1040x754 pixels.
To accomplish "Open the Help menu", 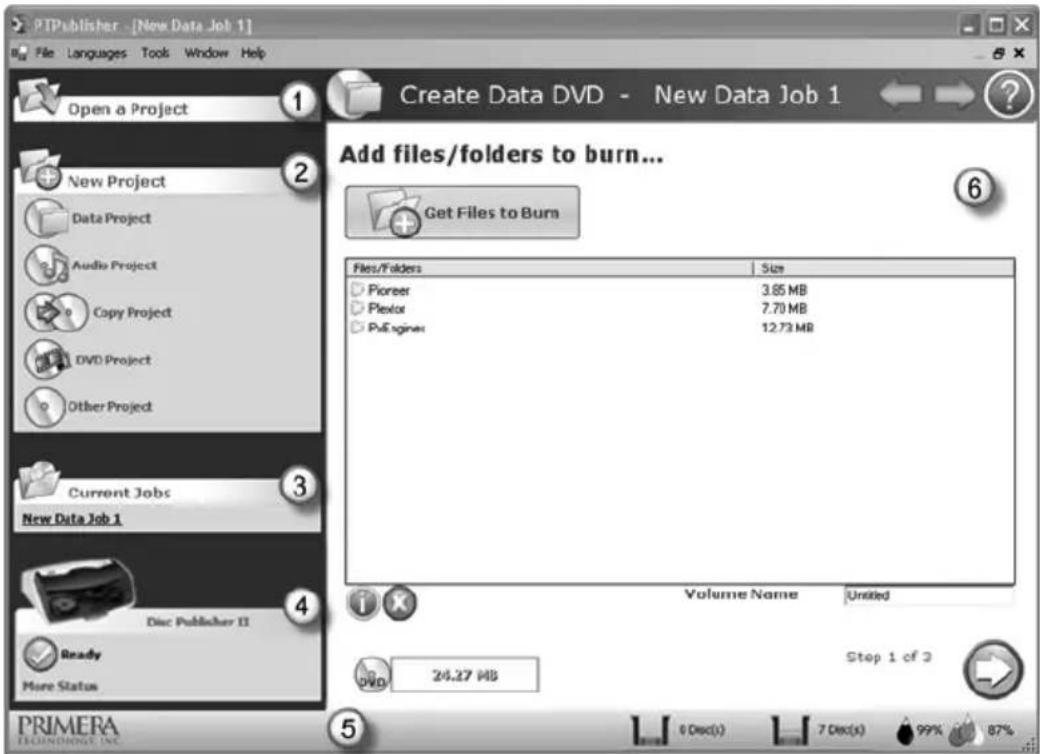I will tap(253, 53).
